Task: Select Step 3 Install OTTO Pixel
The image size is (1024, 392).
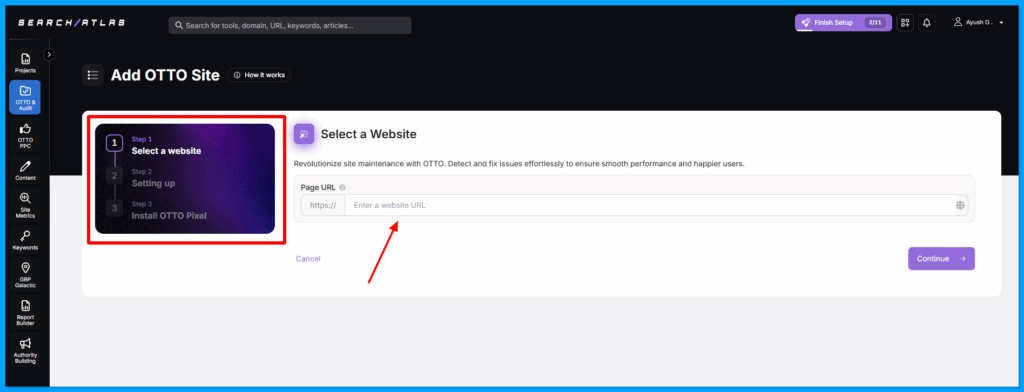Action: coord(157,210)
